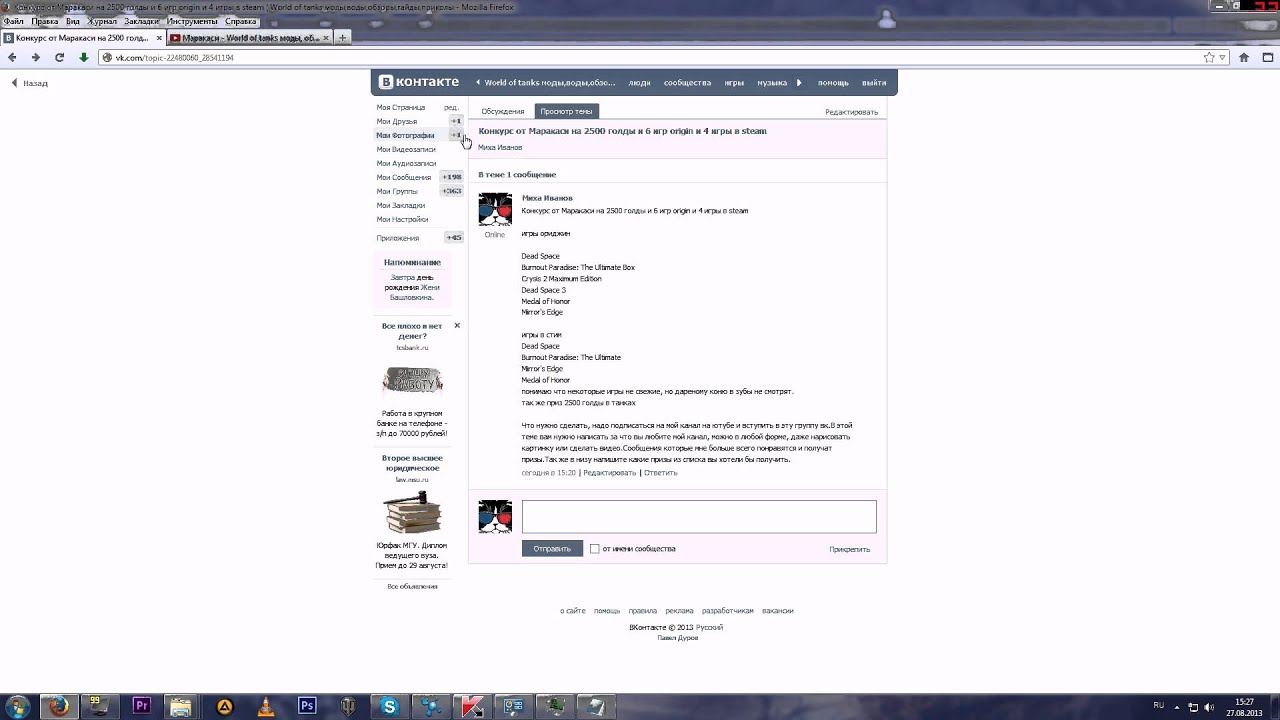
Task: Click the Отправить button
Action: (x=552, y=549)
